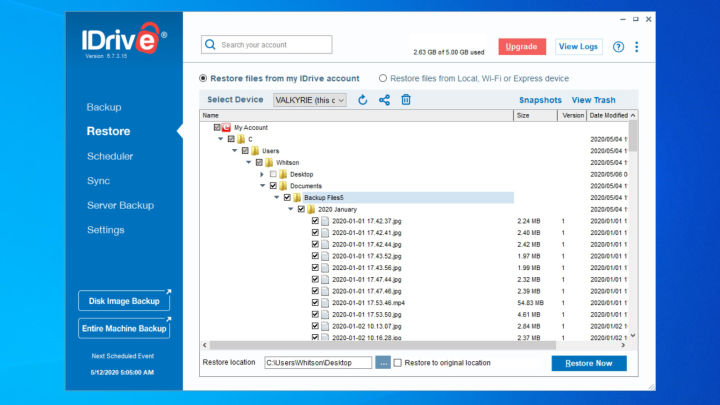Sort by the Name column header

(x=356, y=115)
